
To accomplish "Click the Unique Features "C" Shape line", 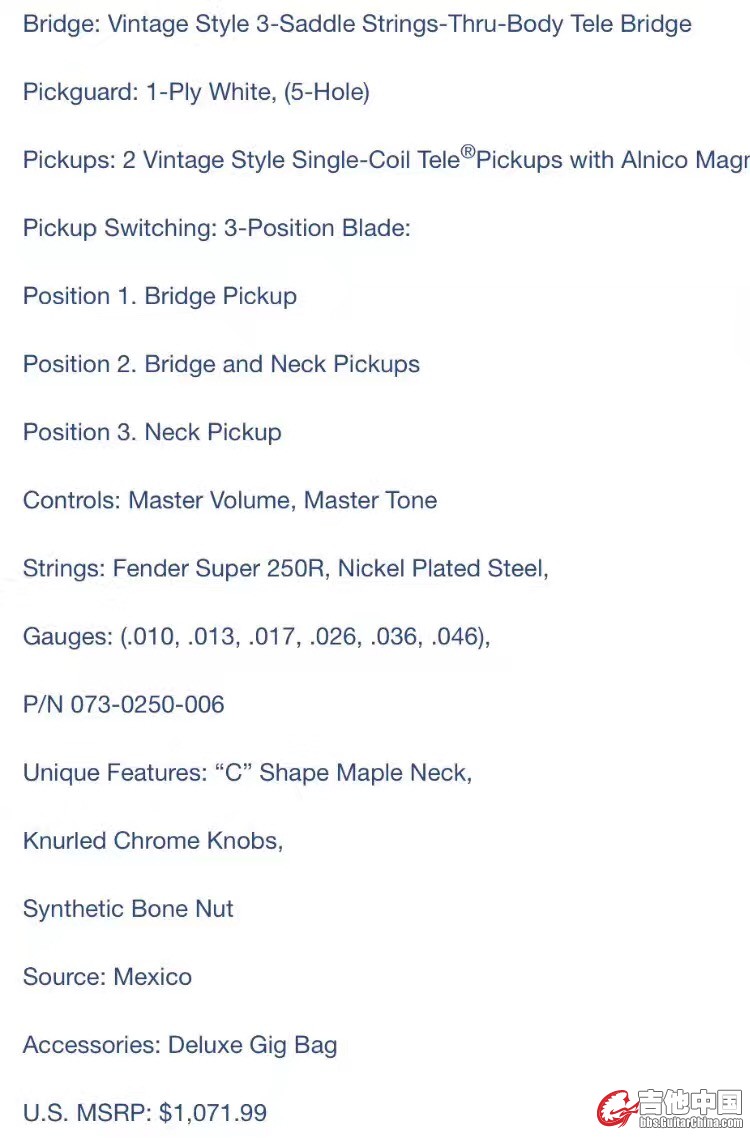I will 248,772.
